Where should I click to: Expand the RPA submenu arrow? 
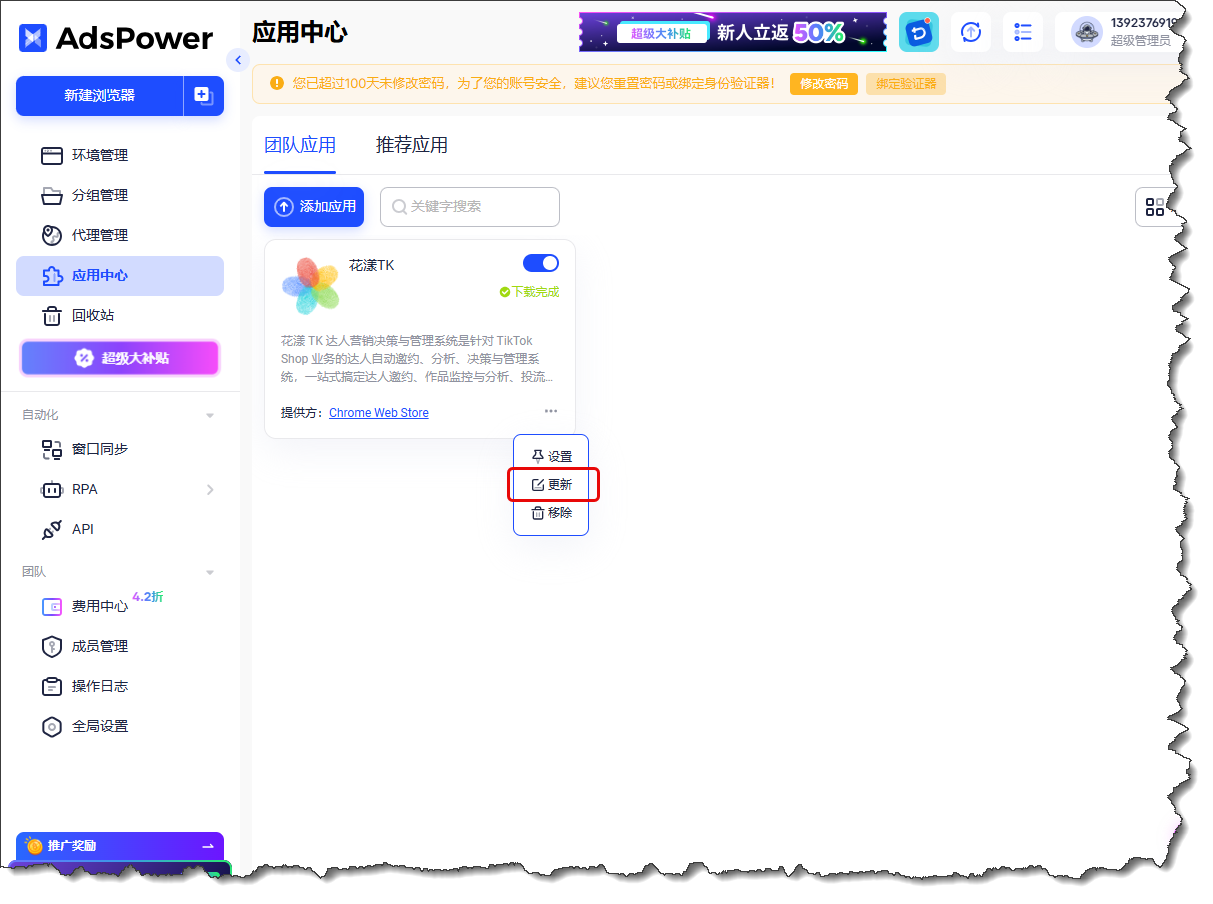tap(210, 490)
